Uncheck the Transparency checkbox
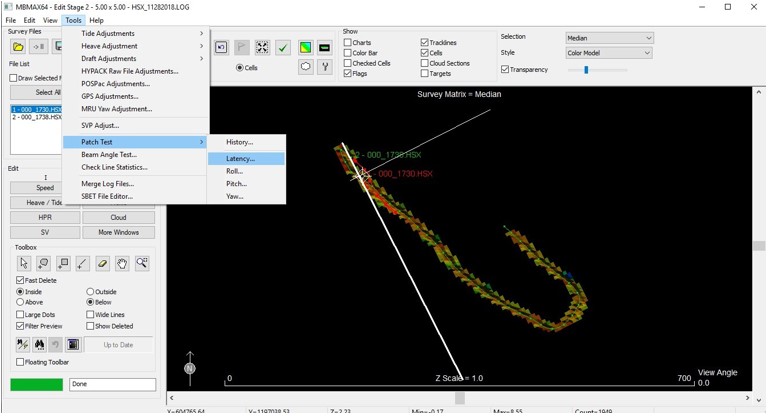 tap(504, 70)
